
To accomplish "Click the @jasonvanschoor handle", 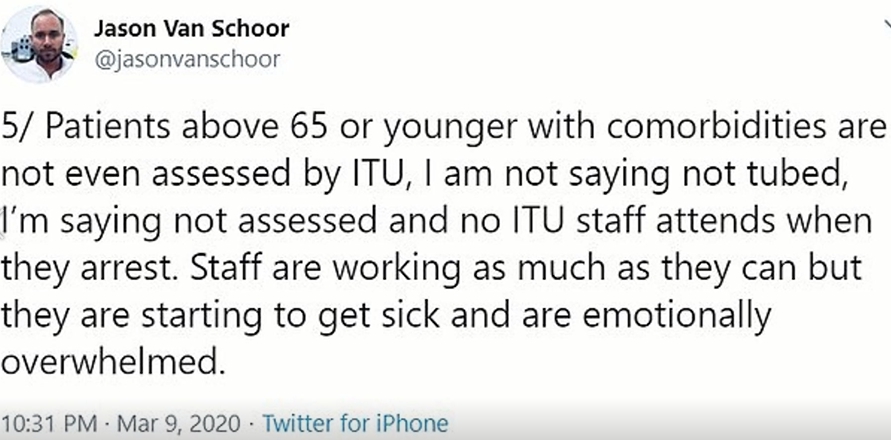I will 187,59.
